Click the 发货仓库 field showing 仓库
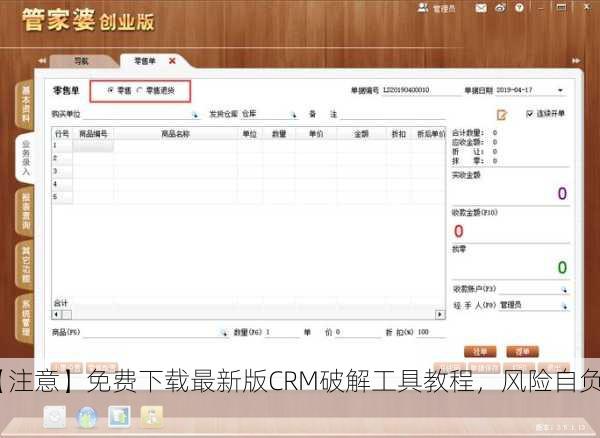This screenshot has height=438, width=600. coord(268,114)
